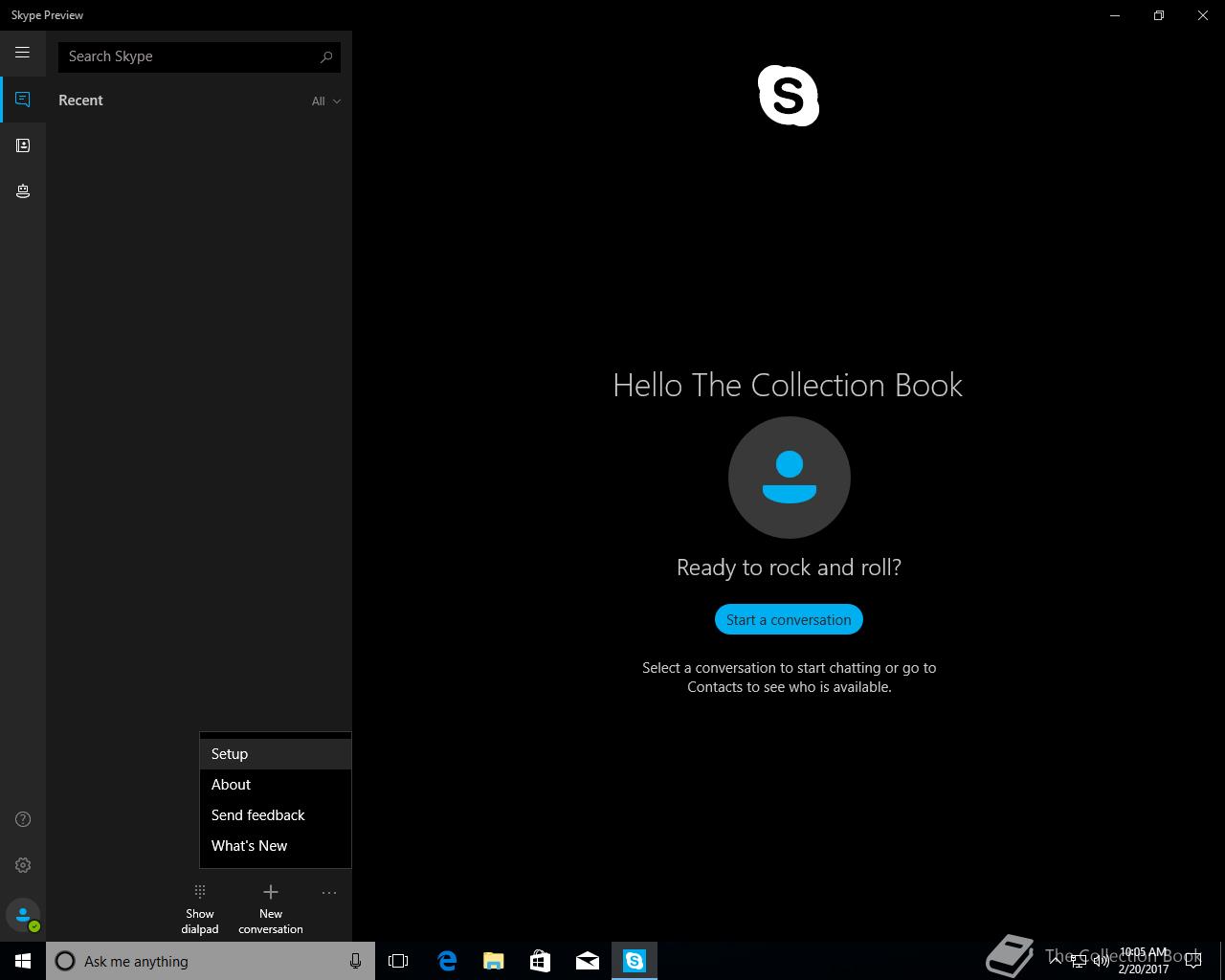Choose Send feedback menu entry
Image resolution: width=1225 pixels, height=980 pixels.
tap(276, 815)
